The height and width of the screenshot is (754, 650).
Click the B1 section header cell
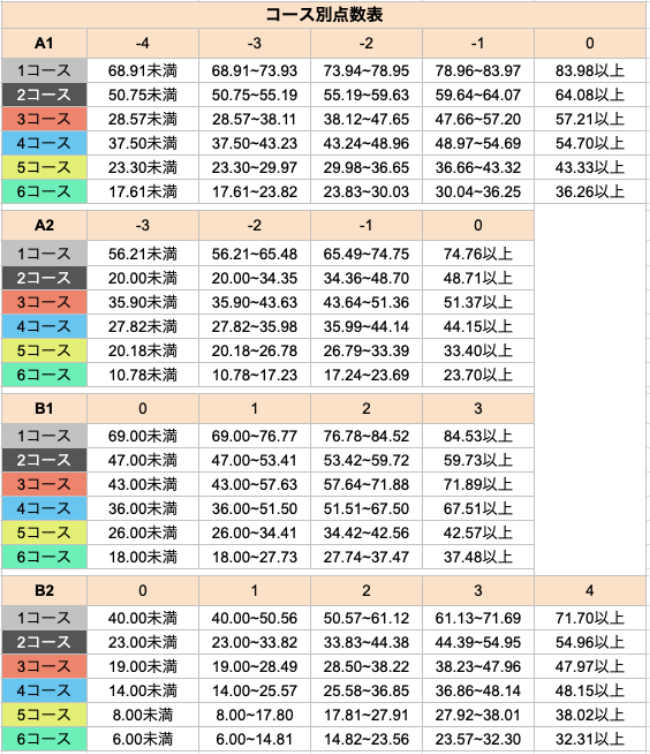tap(44, 408)
